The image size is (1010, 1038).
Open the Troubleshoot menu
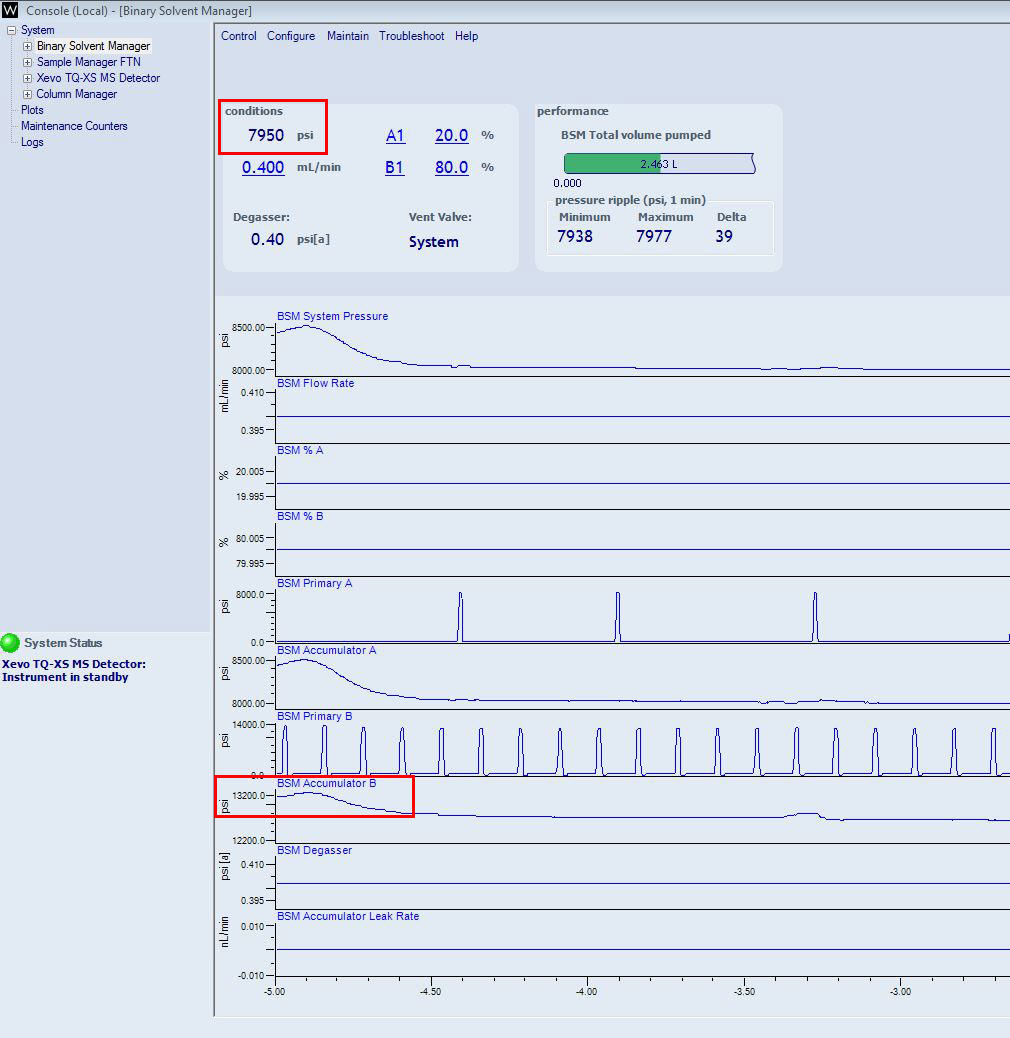[x=411, y=36]
